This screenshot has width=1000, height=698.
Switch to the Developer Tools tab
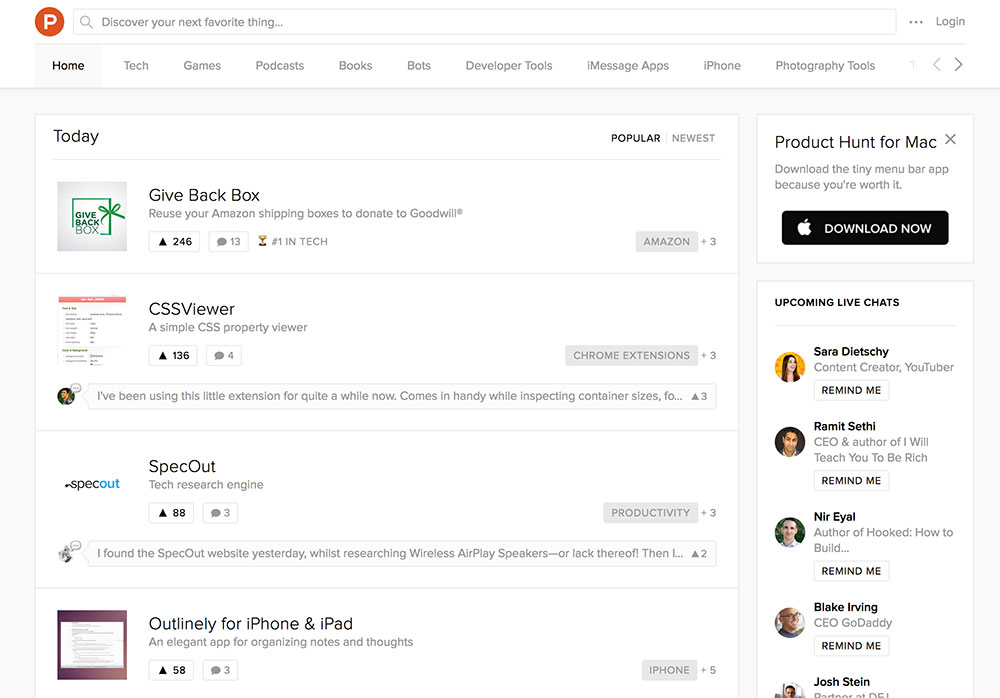pos(509,65)
